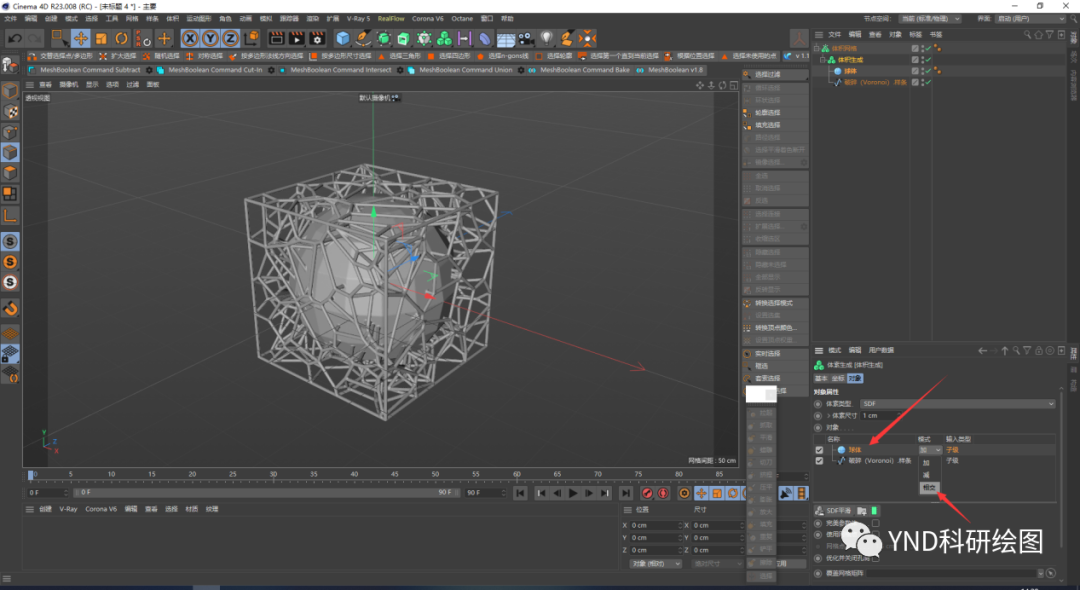1080x590 pixels.
Task: Click the autokey record button
Action: (663, 493)
